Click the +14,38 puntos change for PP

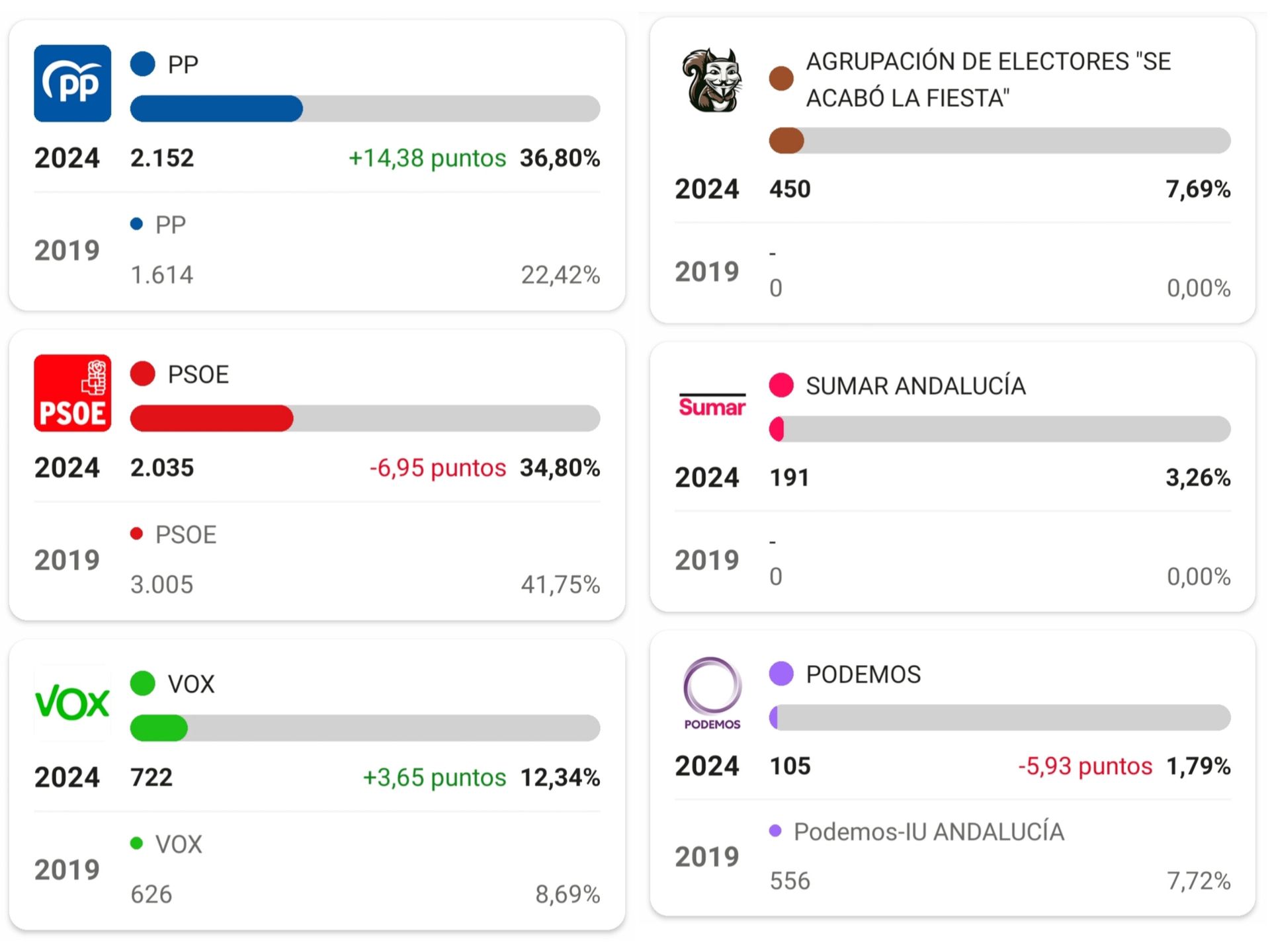coord(427,158)
